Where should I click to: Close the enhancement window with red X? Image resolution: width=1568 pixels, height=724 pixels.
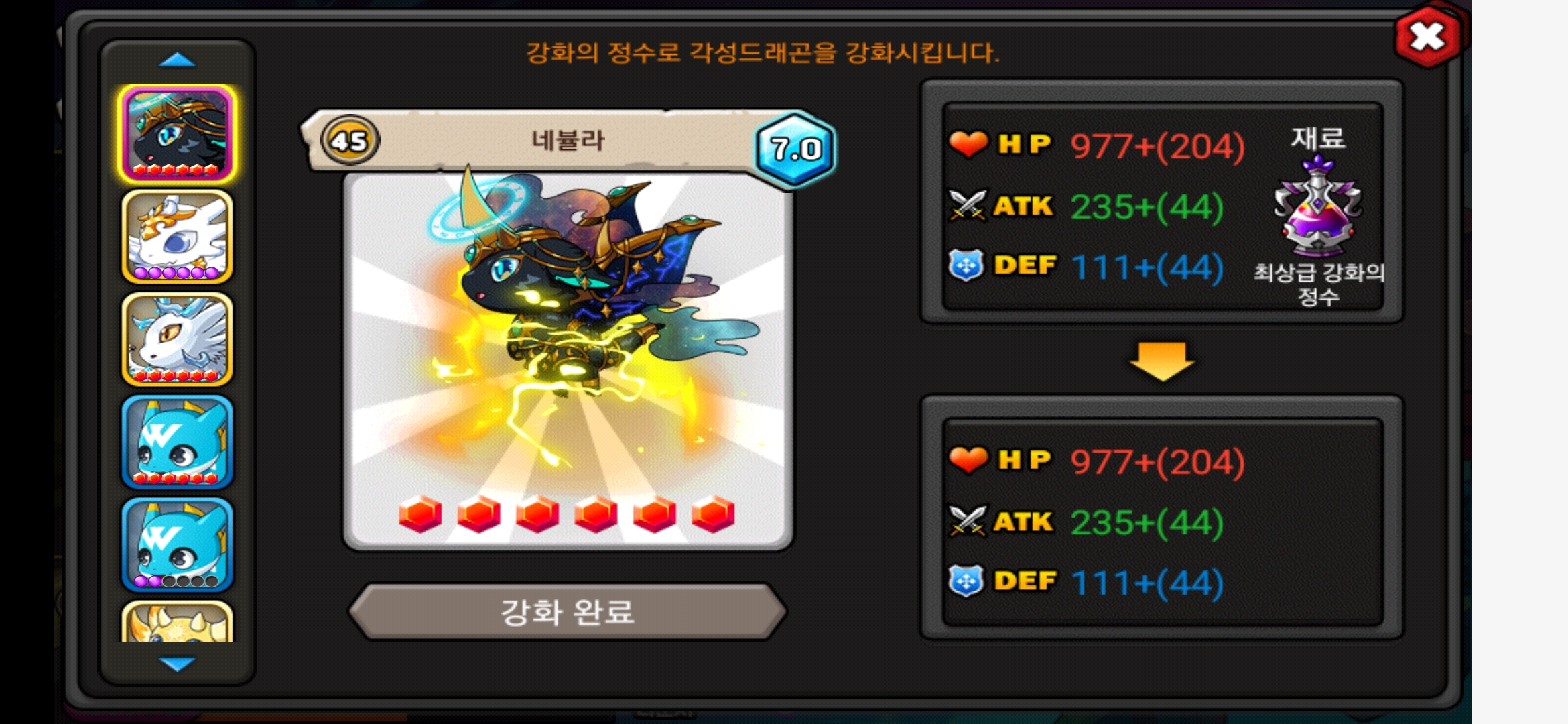(1427, 37)
